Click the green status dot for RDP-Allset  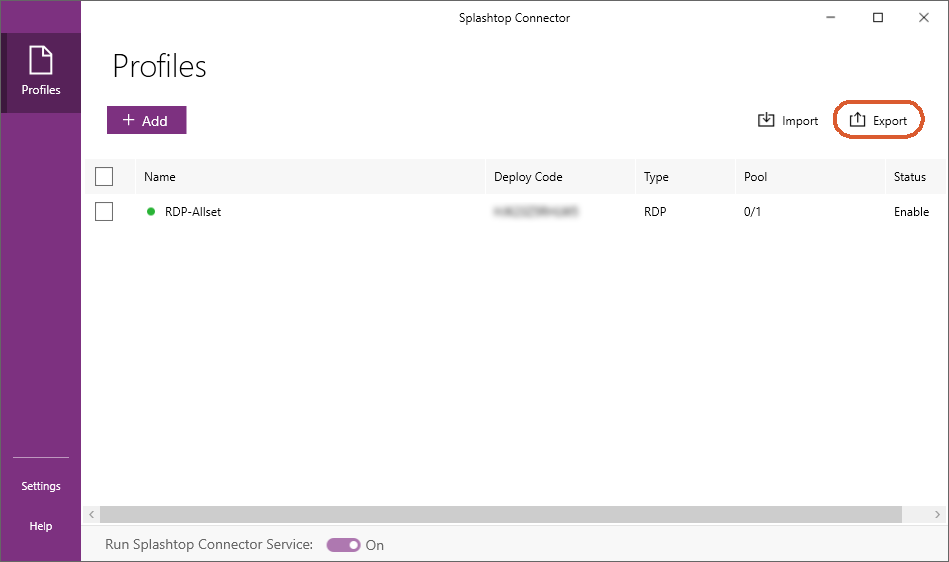click(151, 211)
